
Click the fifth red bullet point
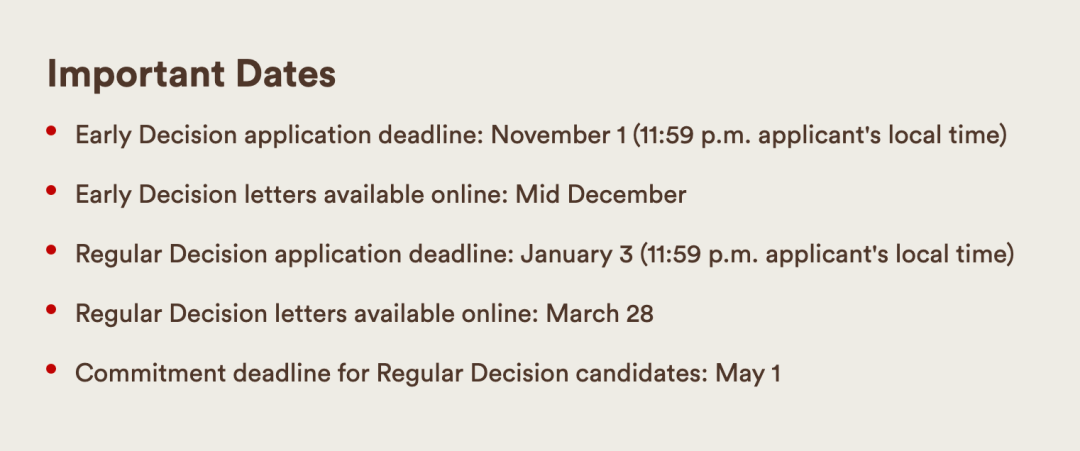point(51,369)
